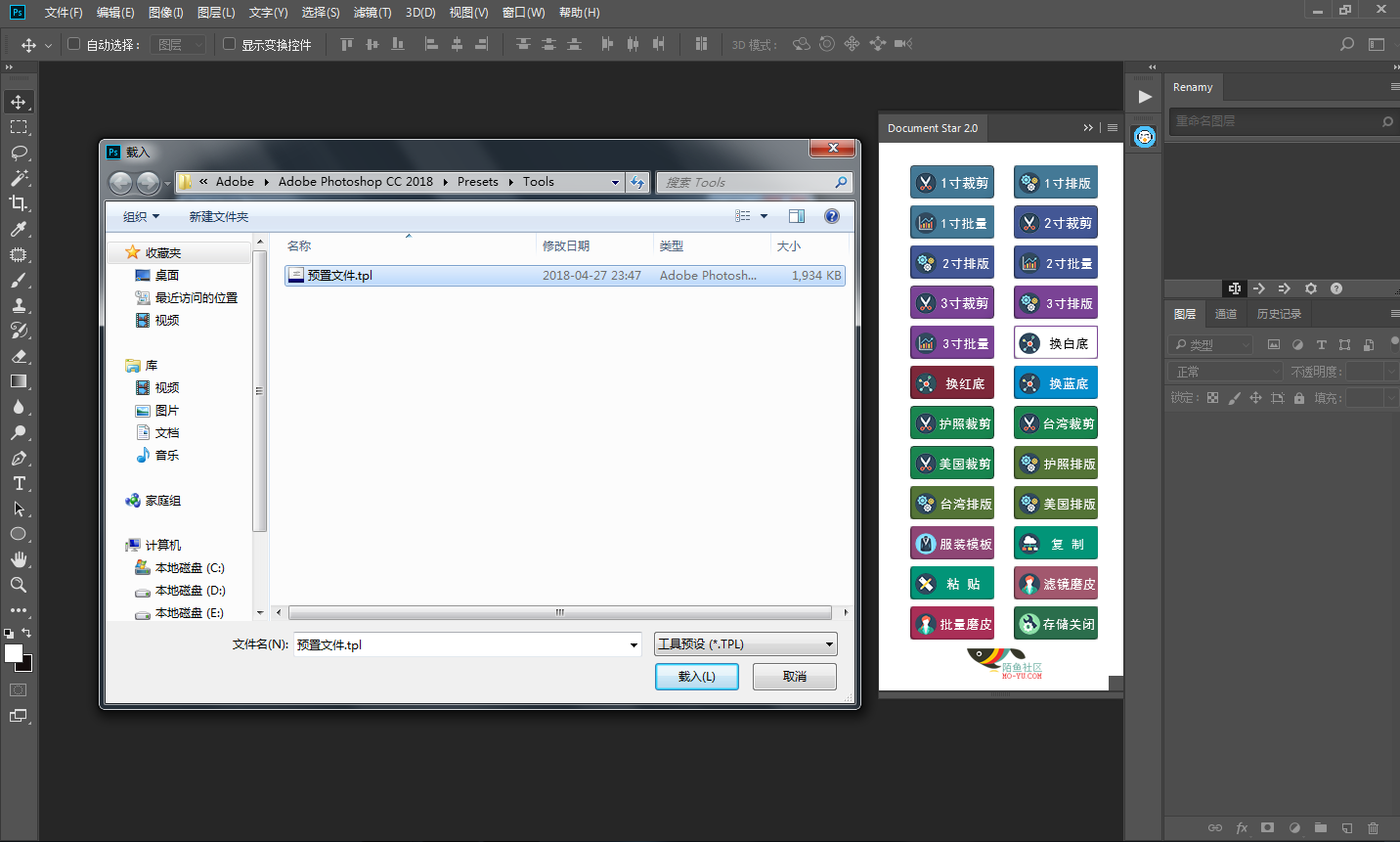Toggle Quick Mask mode icon
This screenshot has height=842, width=1400.
tap(19, 690)
